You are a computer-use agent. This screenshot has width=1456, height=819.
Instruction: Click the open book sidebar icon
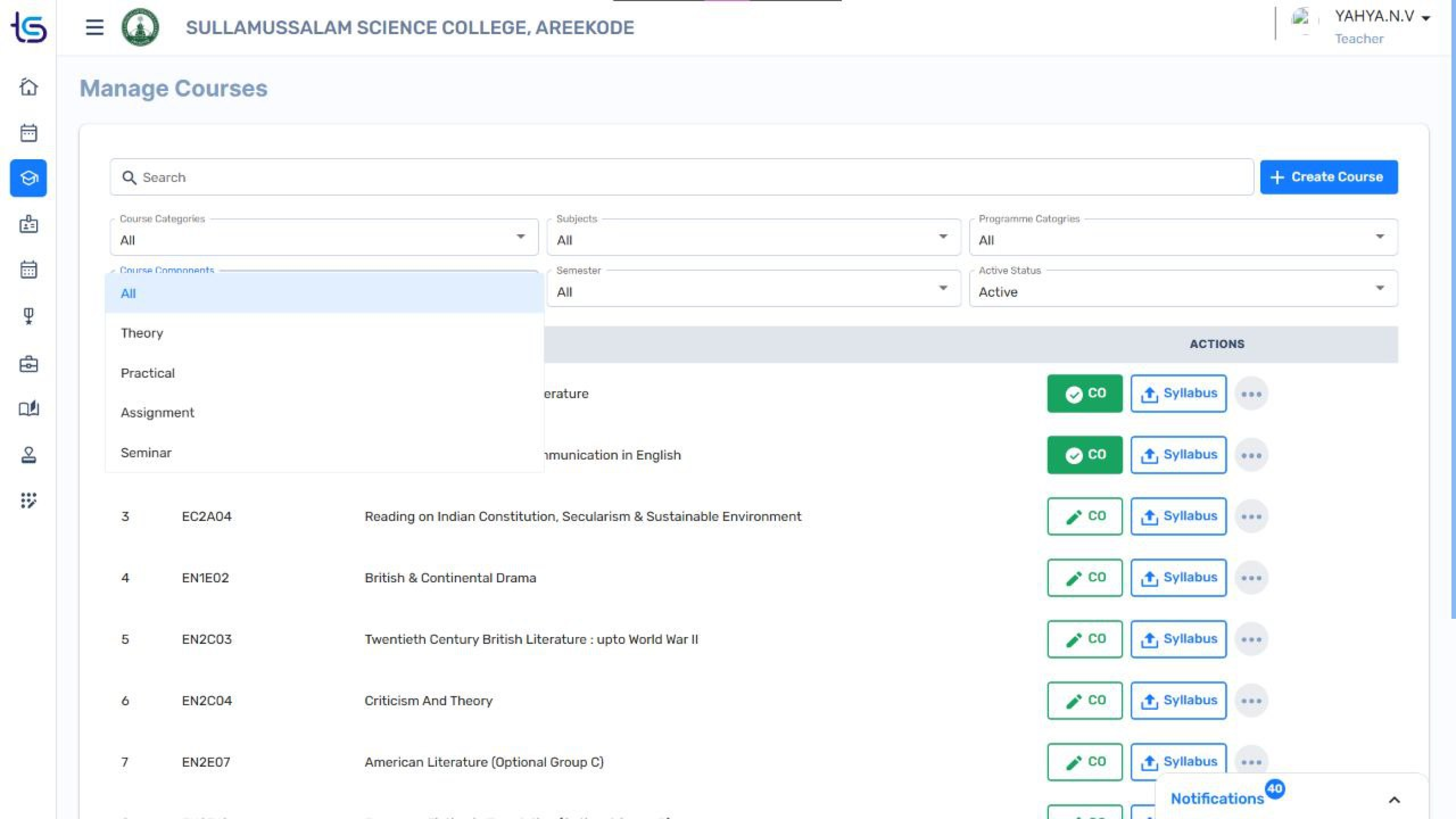[28, 408]
